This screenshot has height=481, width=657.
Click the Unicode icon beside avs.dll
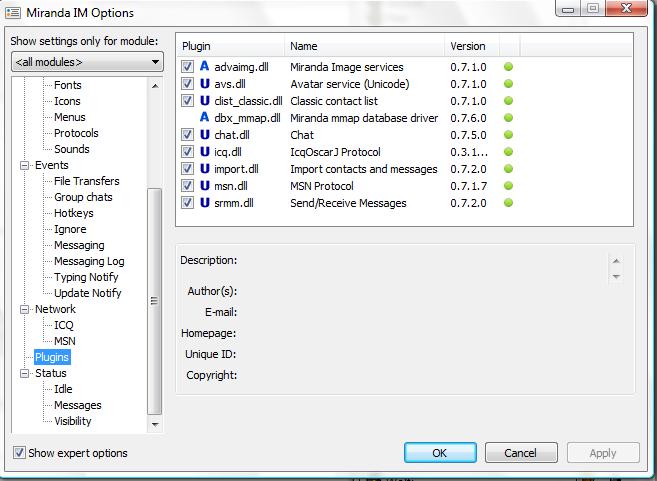pyautogui.click(x=204, y=84)
